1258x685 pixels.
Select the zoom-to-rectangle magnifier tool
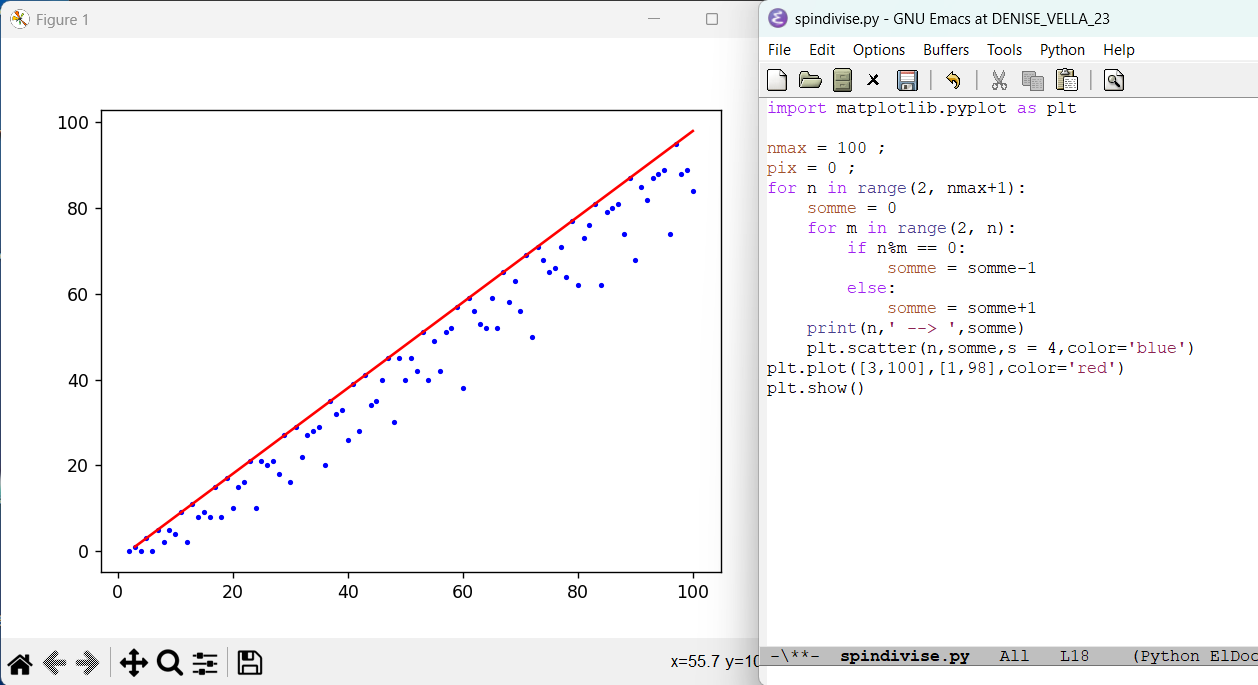[x=169, y=662]
